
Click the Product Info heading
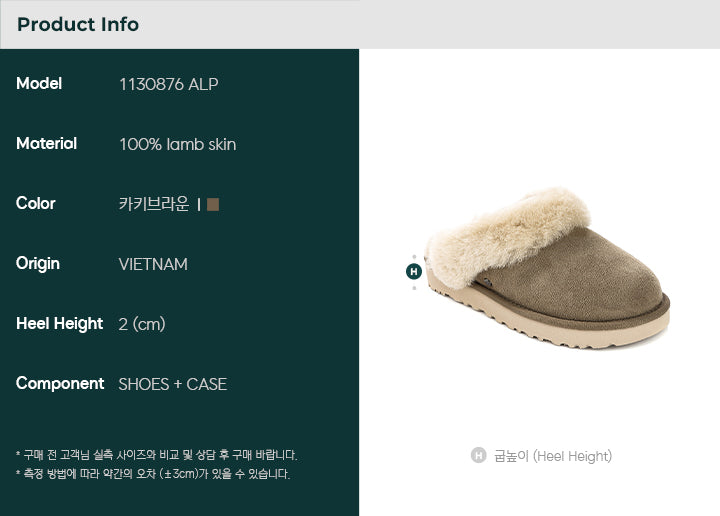click(x=78, y=24)
